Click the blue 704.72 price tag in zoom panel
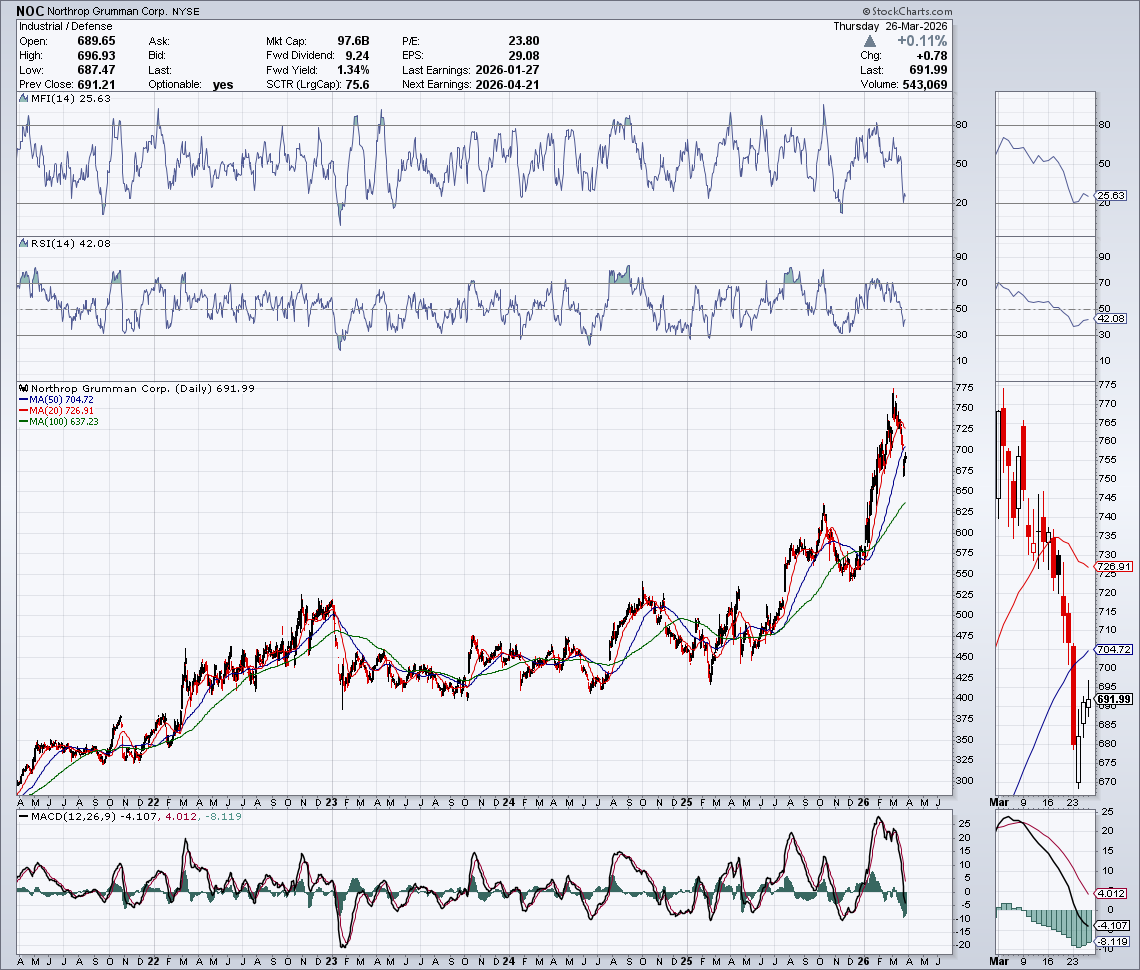The height and width of the screenshot is (970, 1140). [x=1114, y=649]
